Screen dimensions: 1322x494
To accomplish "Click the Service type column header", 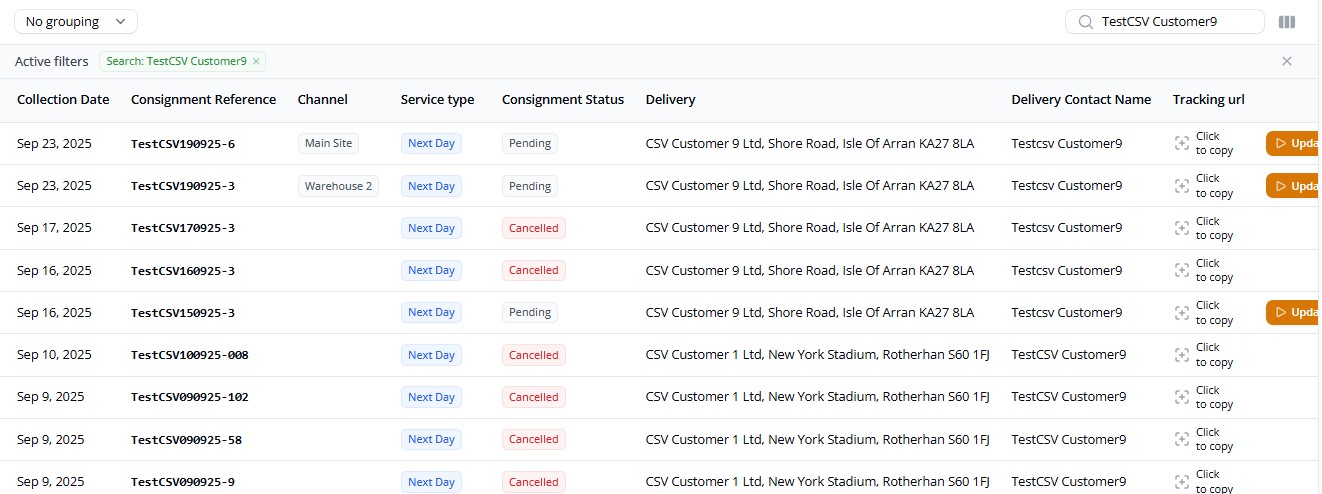I will [437, 100].
